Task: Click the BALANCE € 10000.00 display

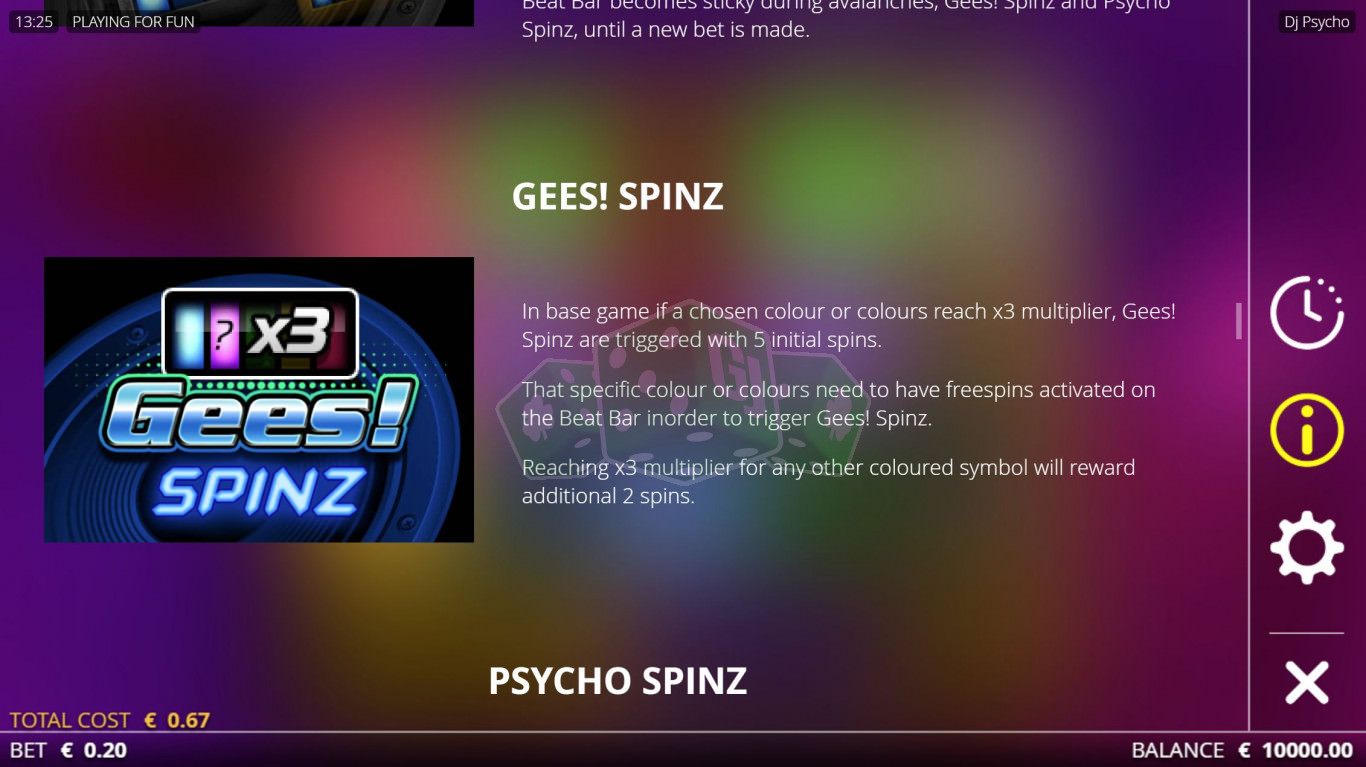Action: click(1242, 750)
